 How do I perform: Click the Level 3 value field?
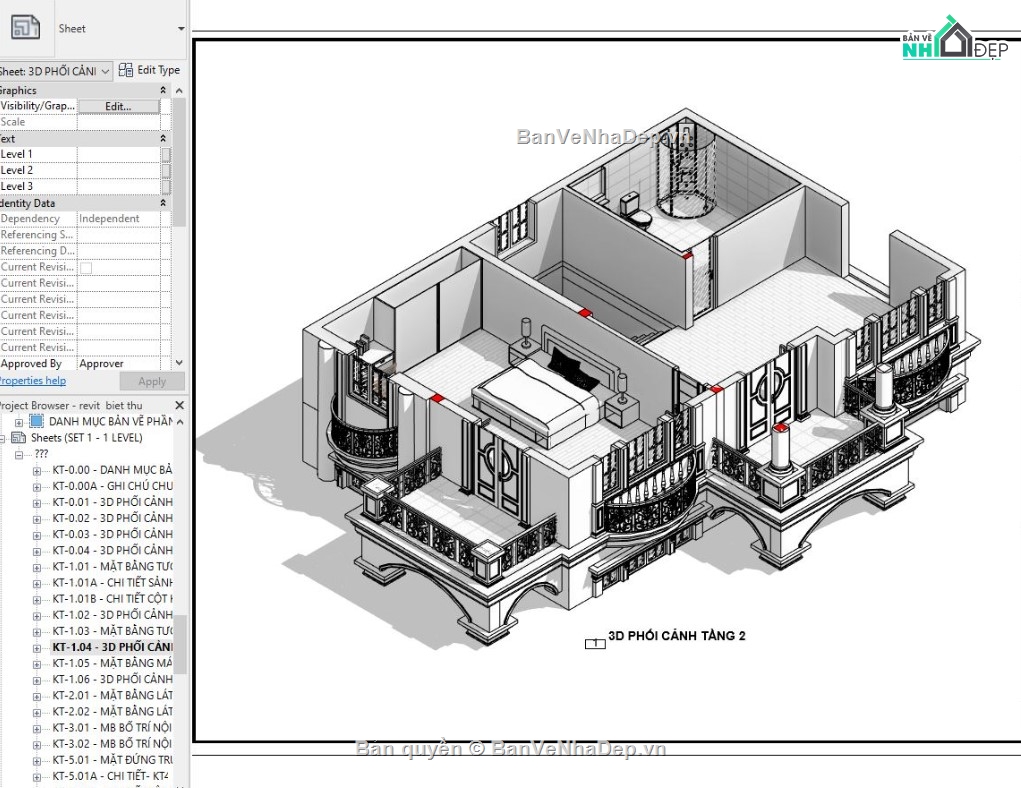tap(119, 187)
